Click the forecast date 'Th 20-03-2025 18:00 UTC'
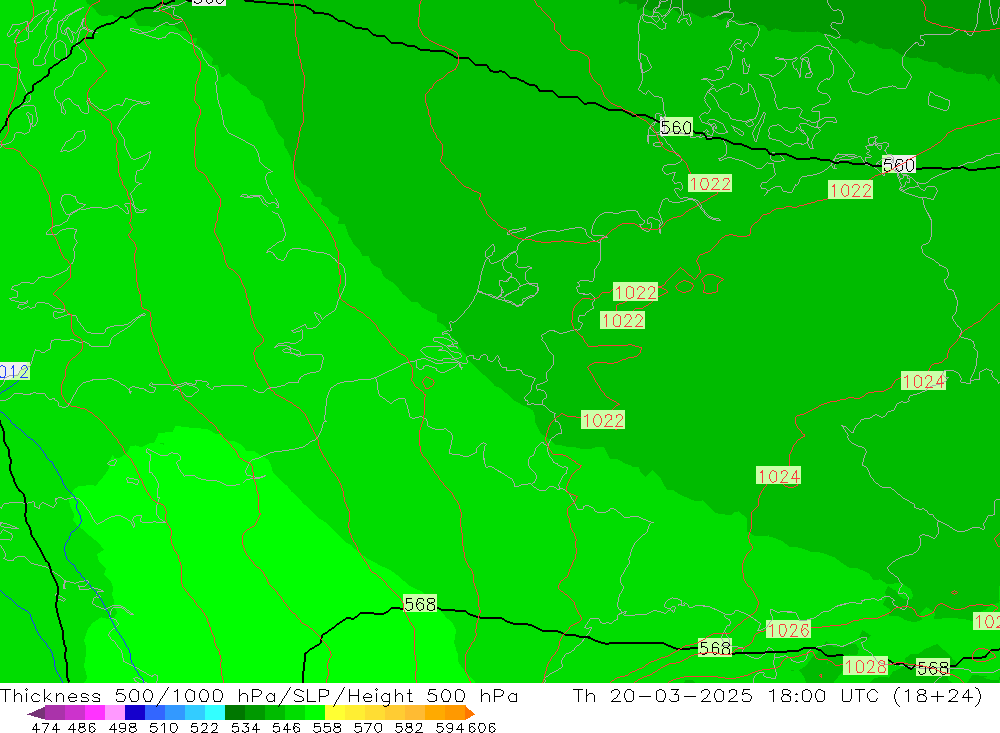This screenshot has height=733, width=1000. tap(726, 695)
